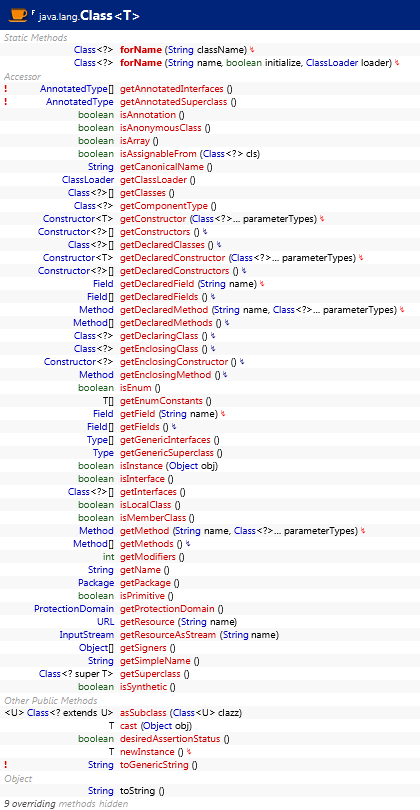Click the AnnotatedType[] return type
The height and width of the screenshot is (810, 420).
click(x=76, y=89)
